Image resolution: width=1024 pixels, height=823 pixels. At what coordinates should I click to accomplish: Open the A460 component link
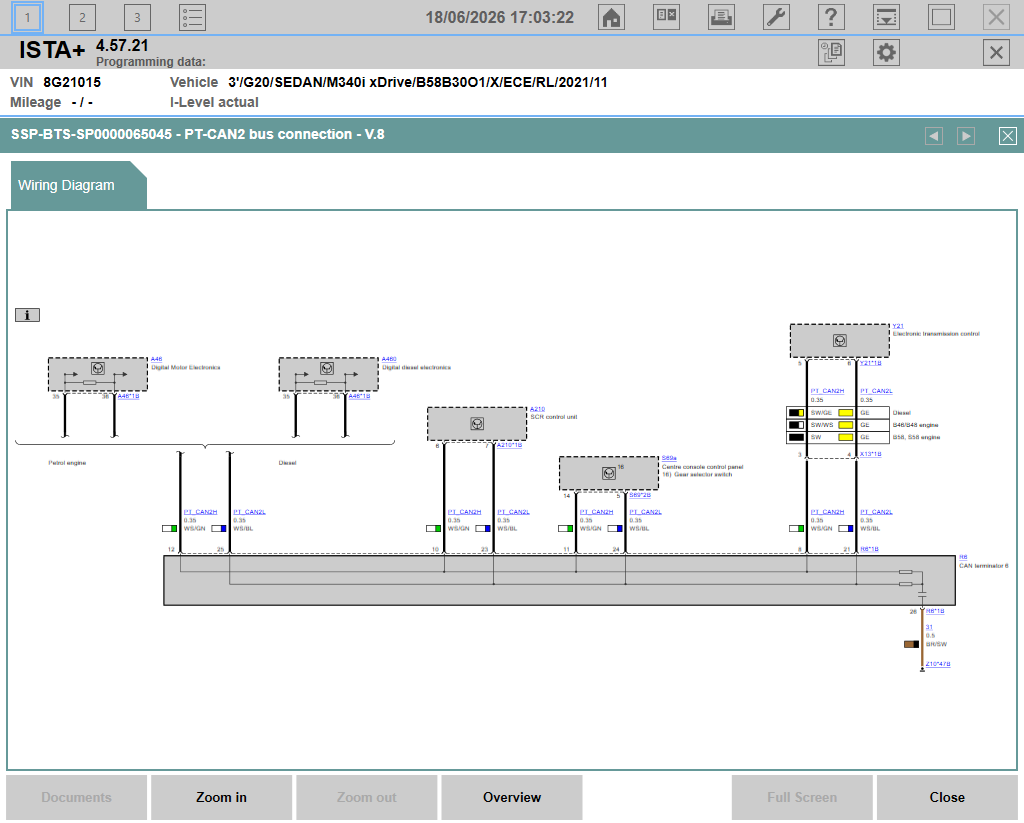click(389, 359)
